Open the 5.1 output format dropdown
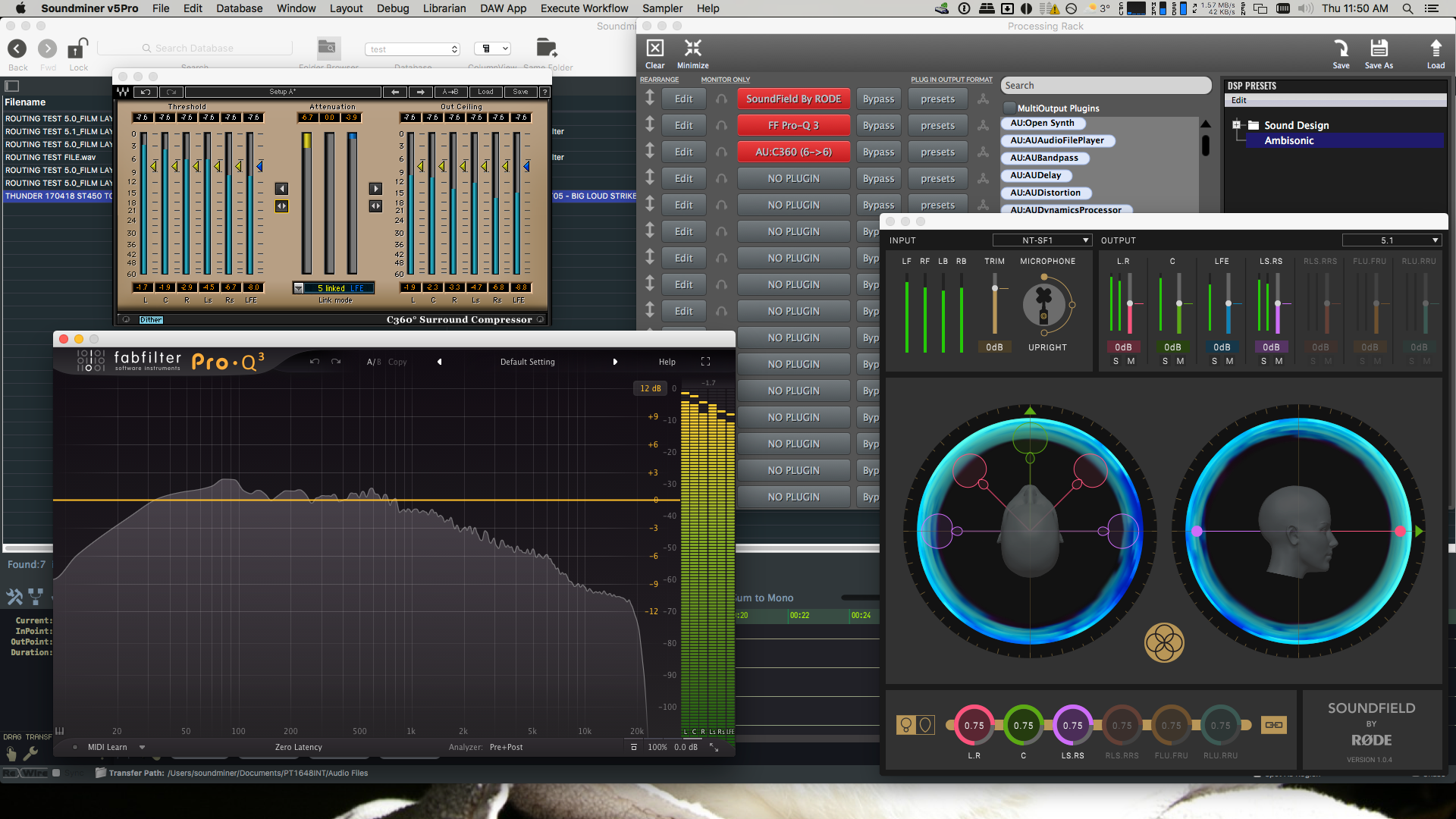This screenshot has height=819, width=1456. coord(1391,240)
